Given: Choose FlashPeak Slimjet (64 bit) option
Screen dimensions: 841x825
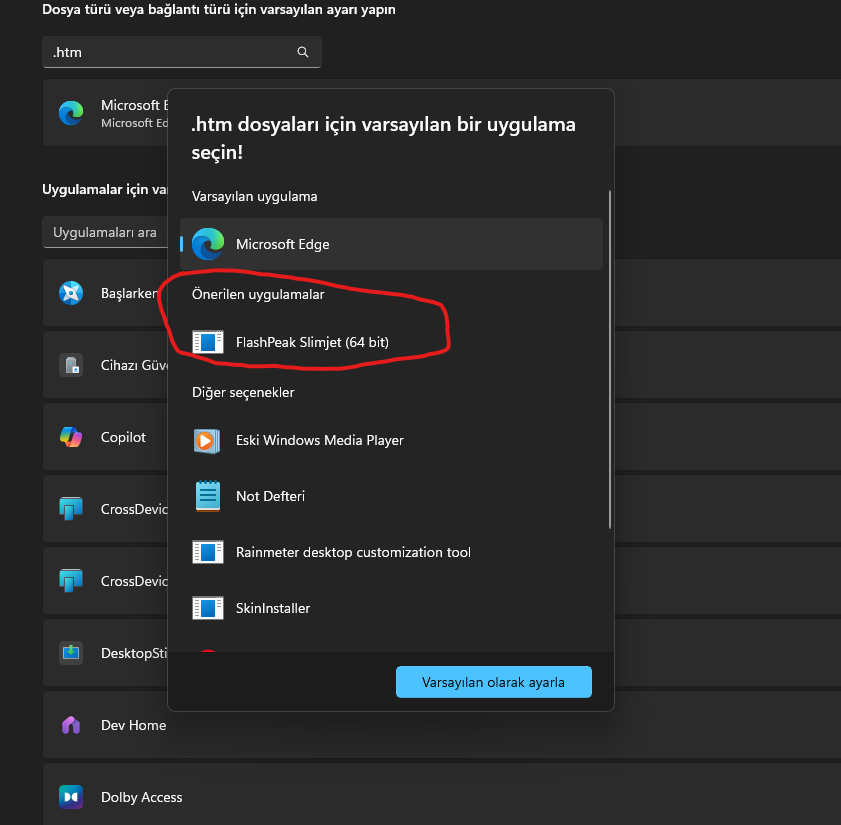Looking at the screenshot, I should pos(391,342).
